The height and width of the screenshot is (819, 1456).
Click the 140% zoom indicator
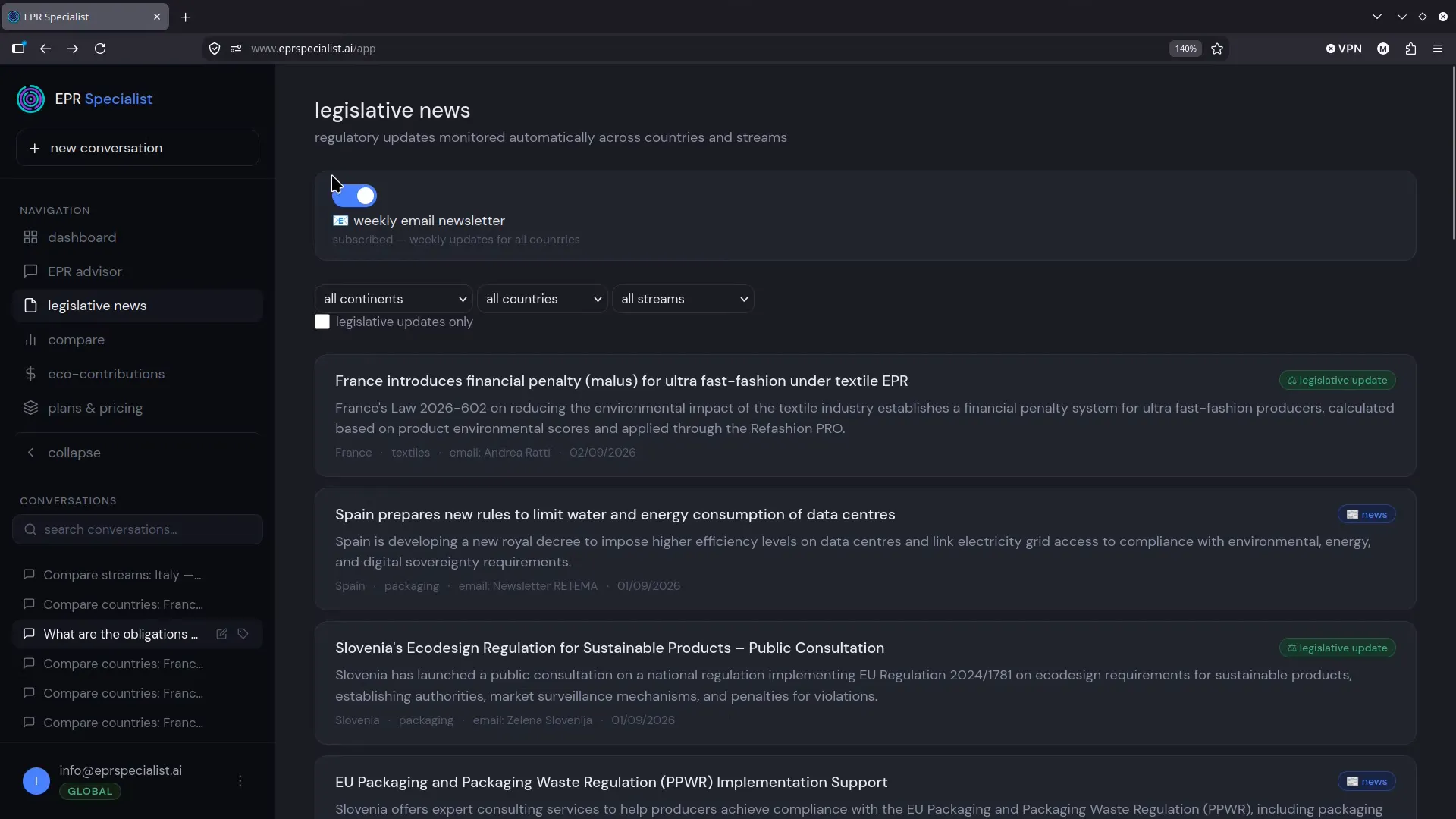[1185, 49]
